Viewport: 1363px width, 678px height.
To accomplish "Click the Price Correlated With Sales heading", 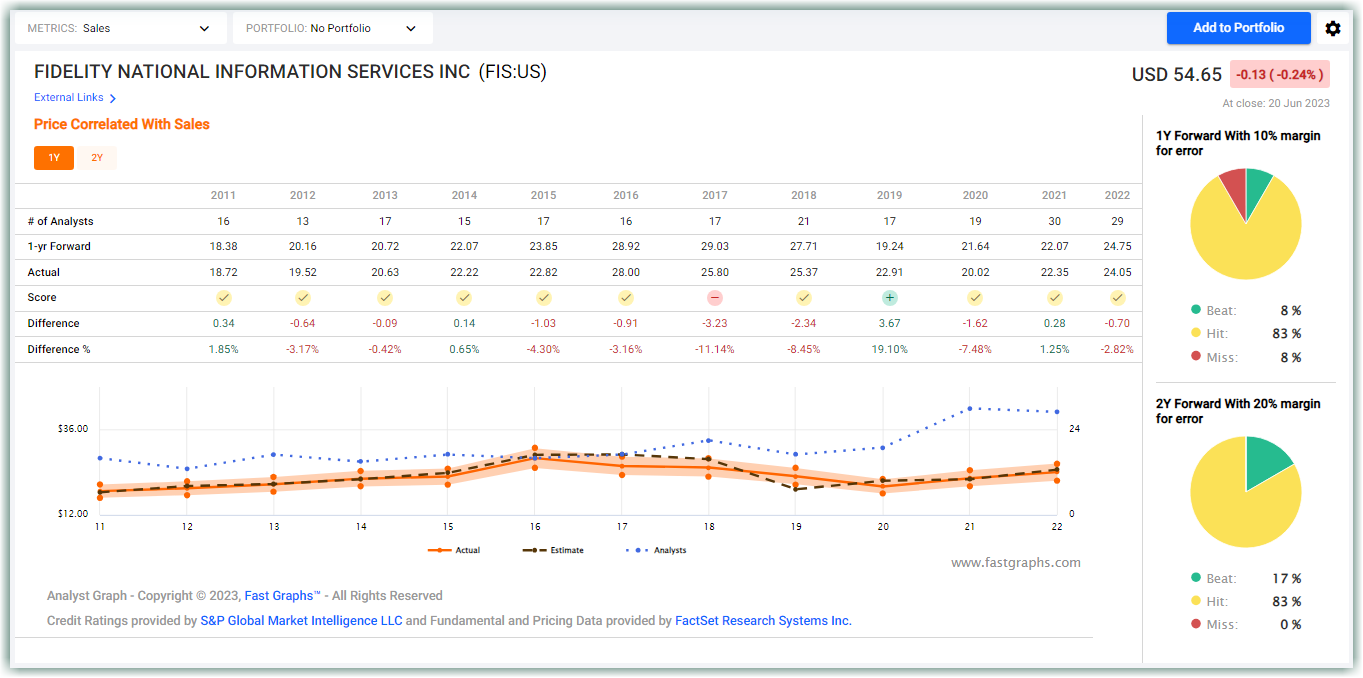I will click(x=122, y=125).
